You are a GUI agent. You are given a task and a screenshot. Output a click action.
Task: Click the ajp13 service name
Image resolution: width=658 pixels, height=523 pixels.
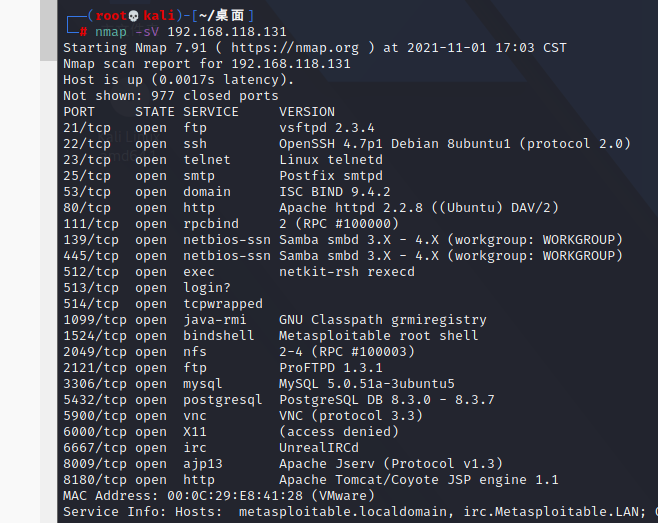(203, 464)
